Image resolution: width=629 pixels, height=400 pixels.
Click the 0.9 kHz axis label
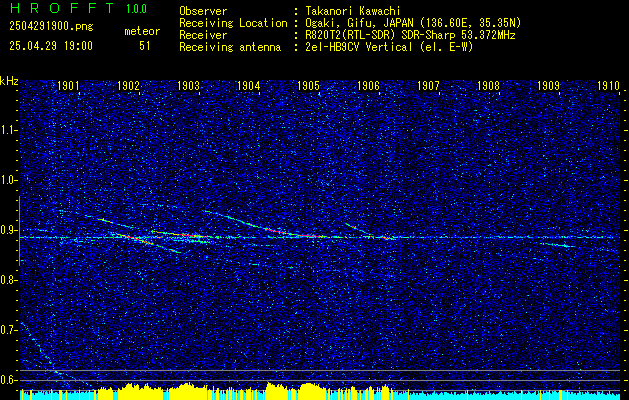point(8,230)
